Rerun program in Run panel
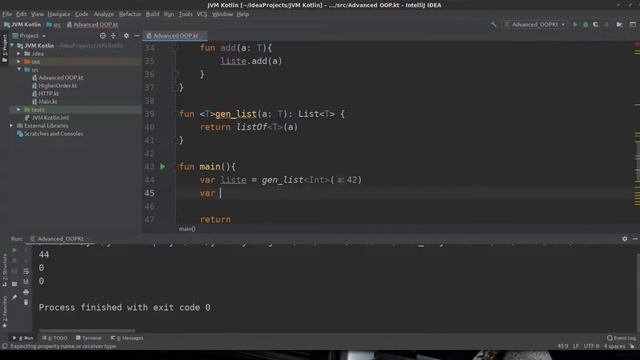640x360 pixels. 14,250
